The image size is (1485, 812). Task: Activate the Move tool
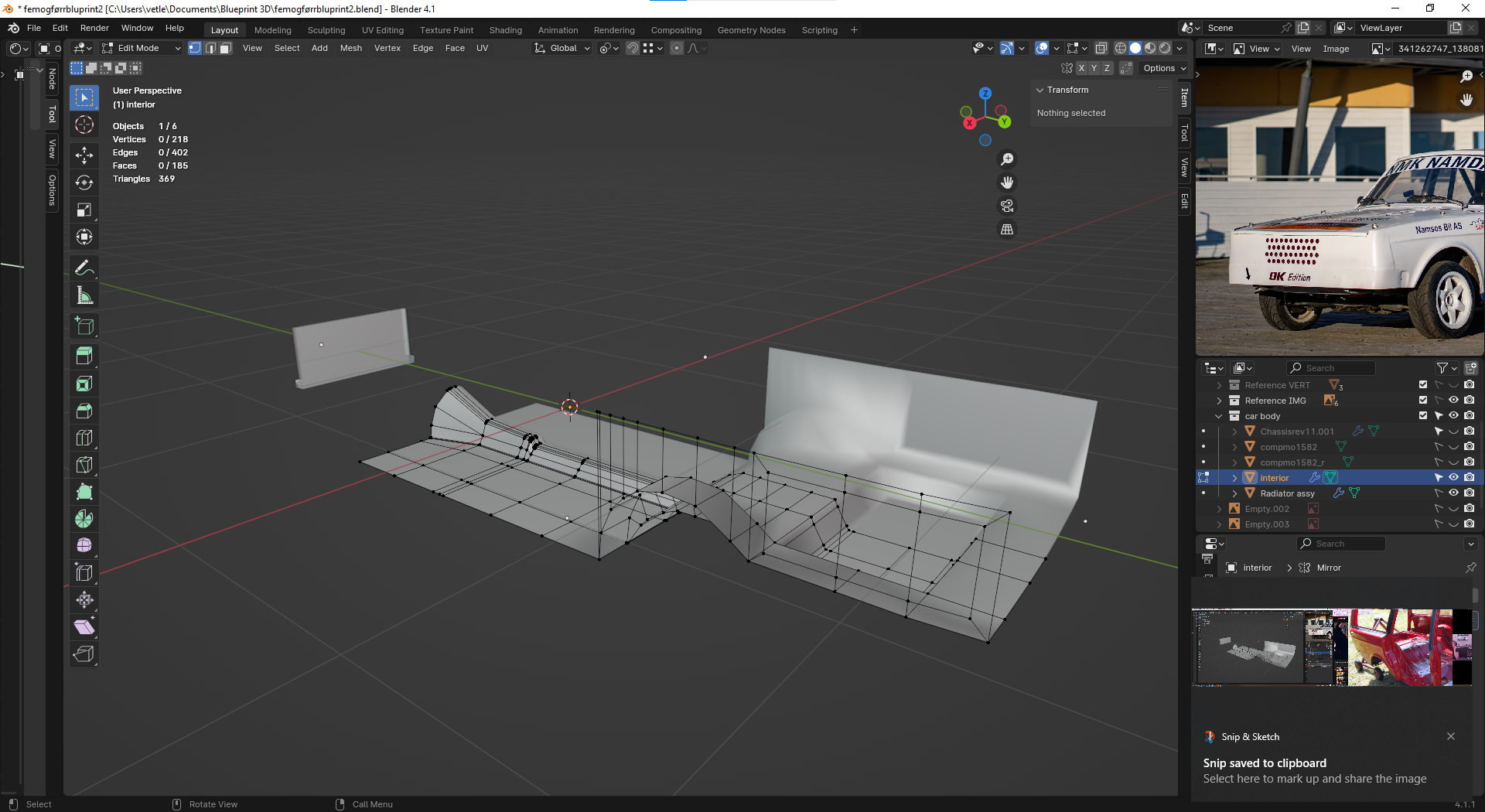coord(84,155)
